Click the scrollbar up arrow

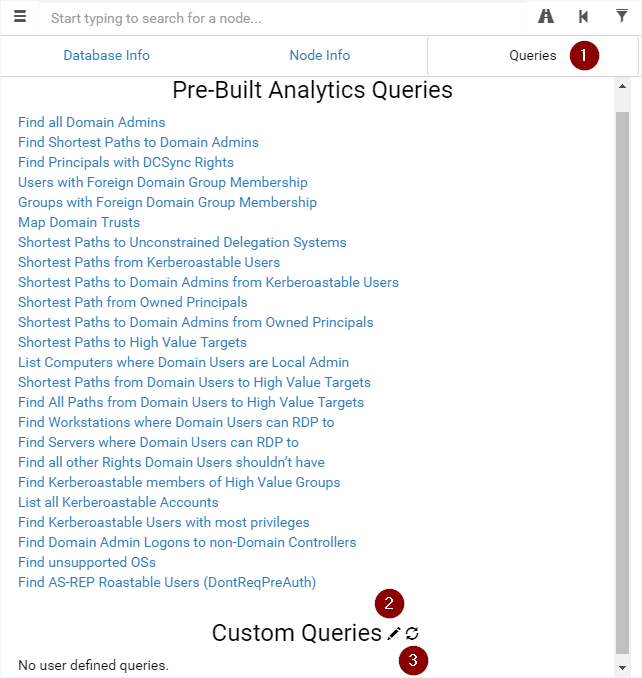(622, 86)
